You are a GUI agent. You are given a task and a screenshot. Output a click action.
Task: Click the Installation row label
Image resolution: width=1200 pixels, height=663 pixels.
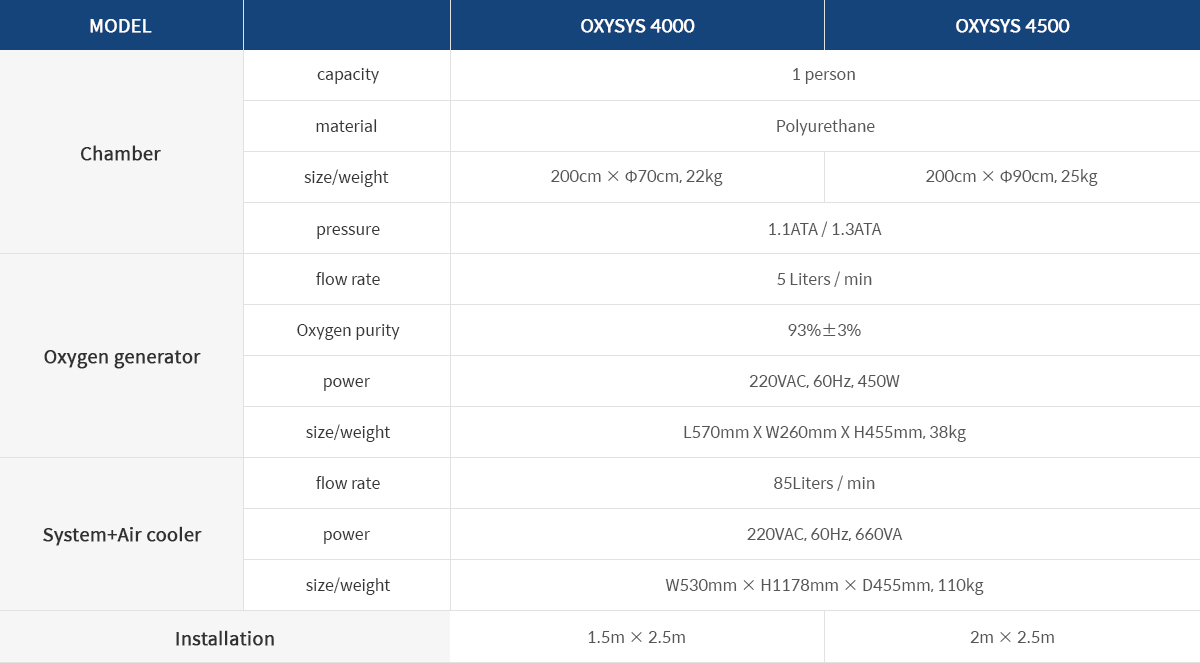click(225, 637)
